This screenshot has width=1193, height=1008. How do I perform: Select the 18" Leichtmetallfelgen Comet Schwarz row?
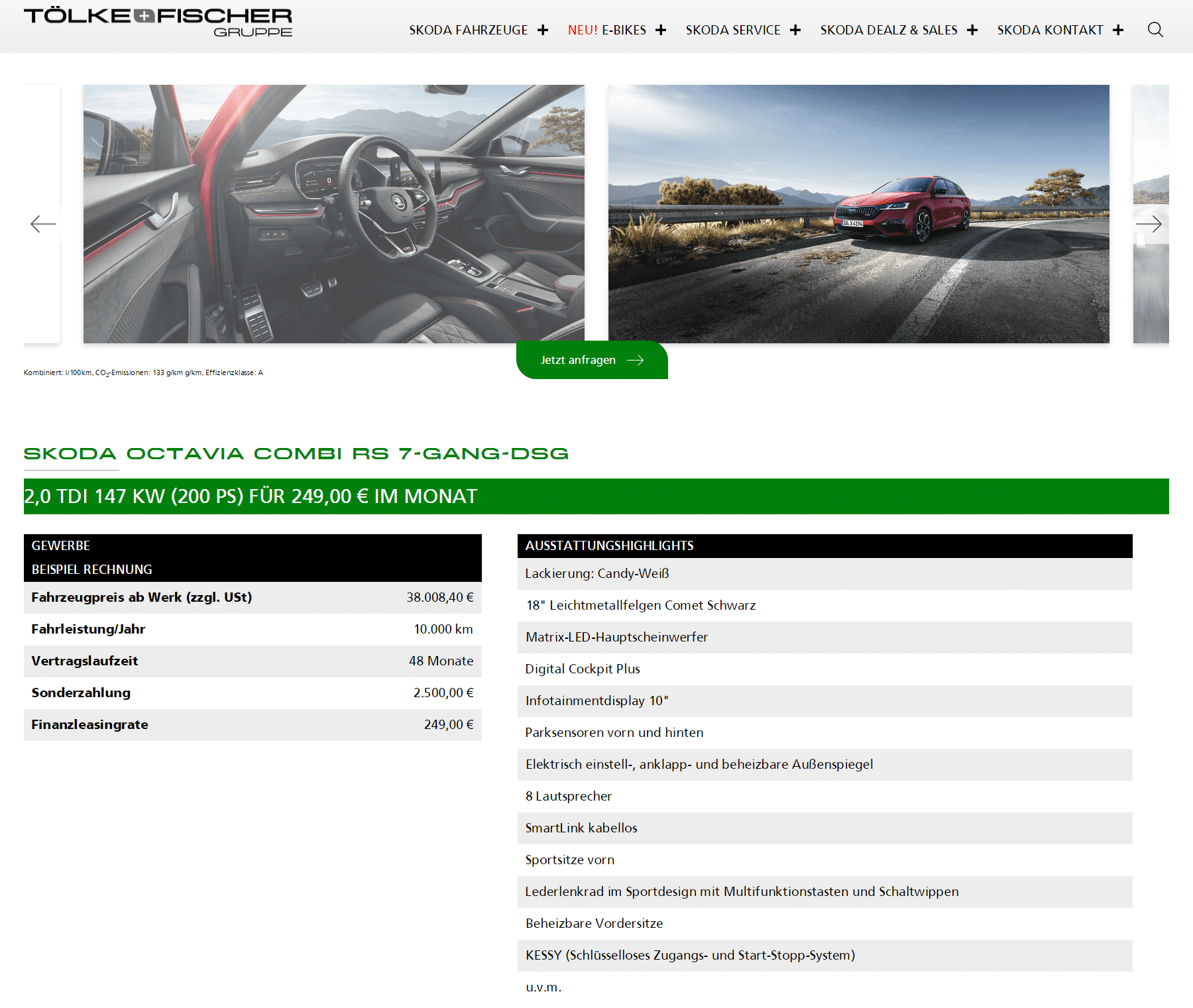tap(825, 606)
